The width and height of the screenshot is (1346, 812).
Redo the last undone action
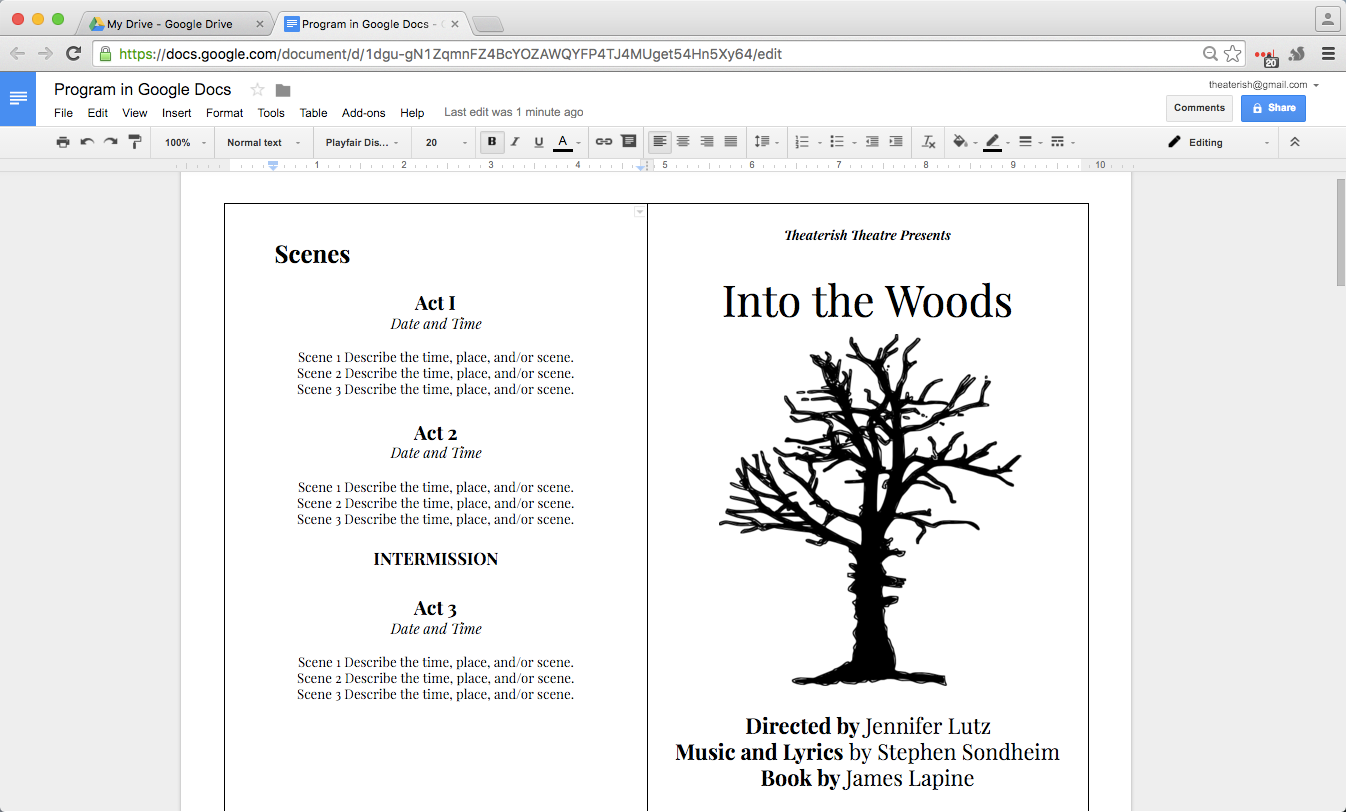click(110, 142)
